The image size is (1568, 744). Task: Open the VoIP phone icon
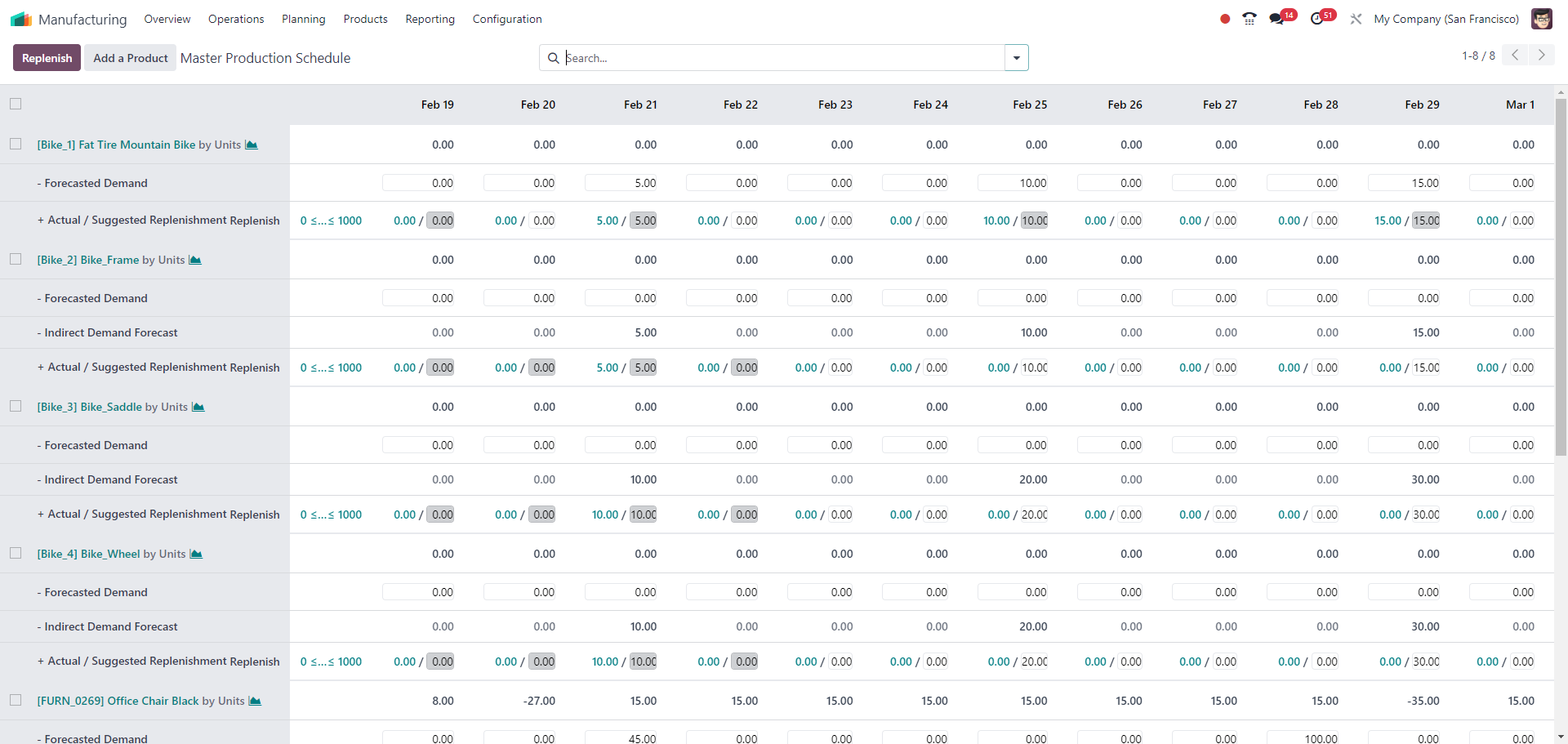click(x=1249, y=19)
